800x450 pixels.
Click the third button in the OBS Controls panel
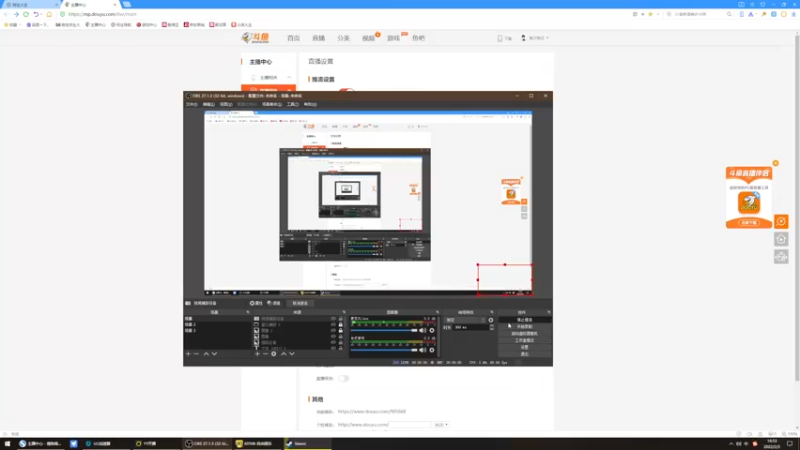pos(524,334)
